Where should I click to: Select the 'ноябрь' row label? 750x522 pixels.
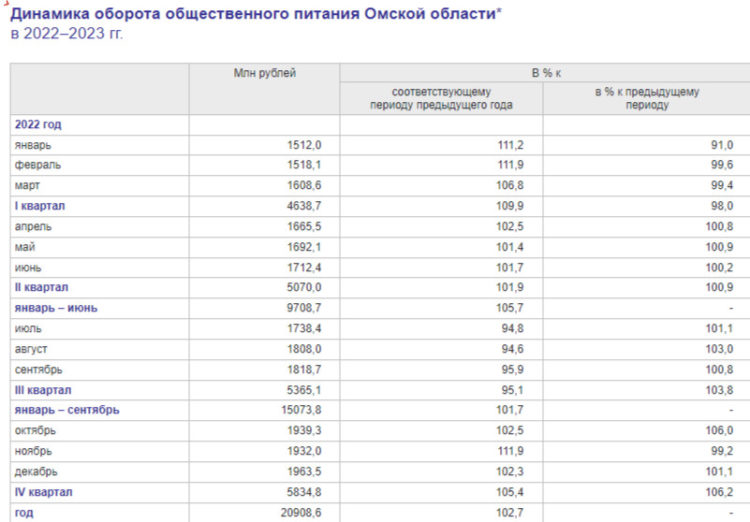[x=33, y=451]
